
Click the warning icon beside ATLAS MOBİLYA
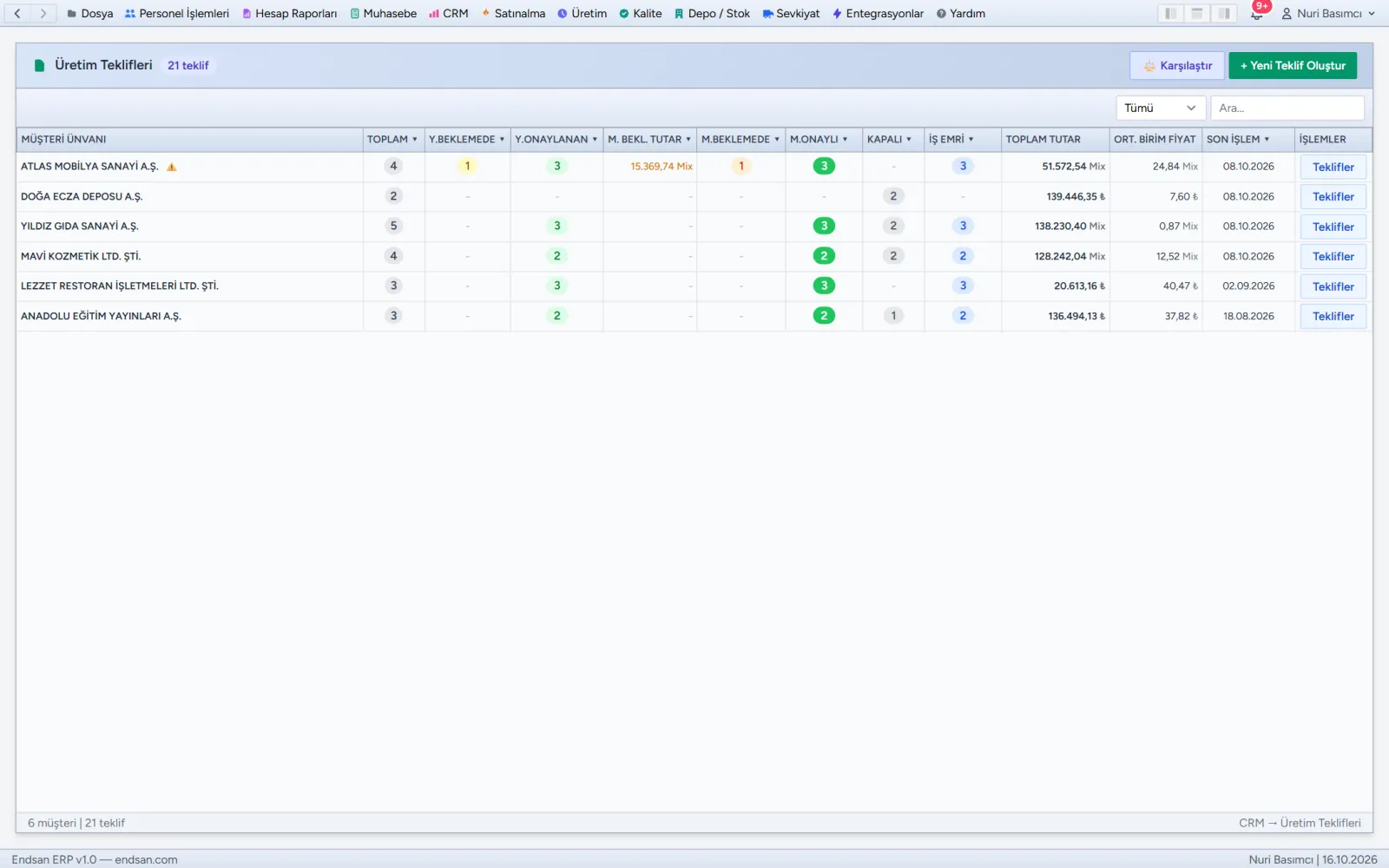(172, 167)
